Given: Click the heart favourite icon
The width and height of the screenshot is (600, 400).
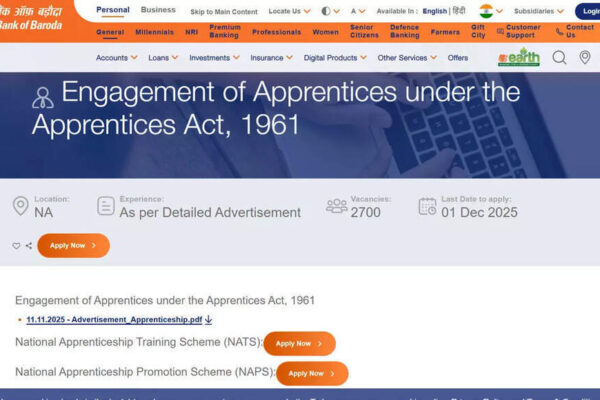Looking at the screenshot, I should [x=16, y=246].
